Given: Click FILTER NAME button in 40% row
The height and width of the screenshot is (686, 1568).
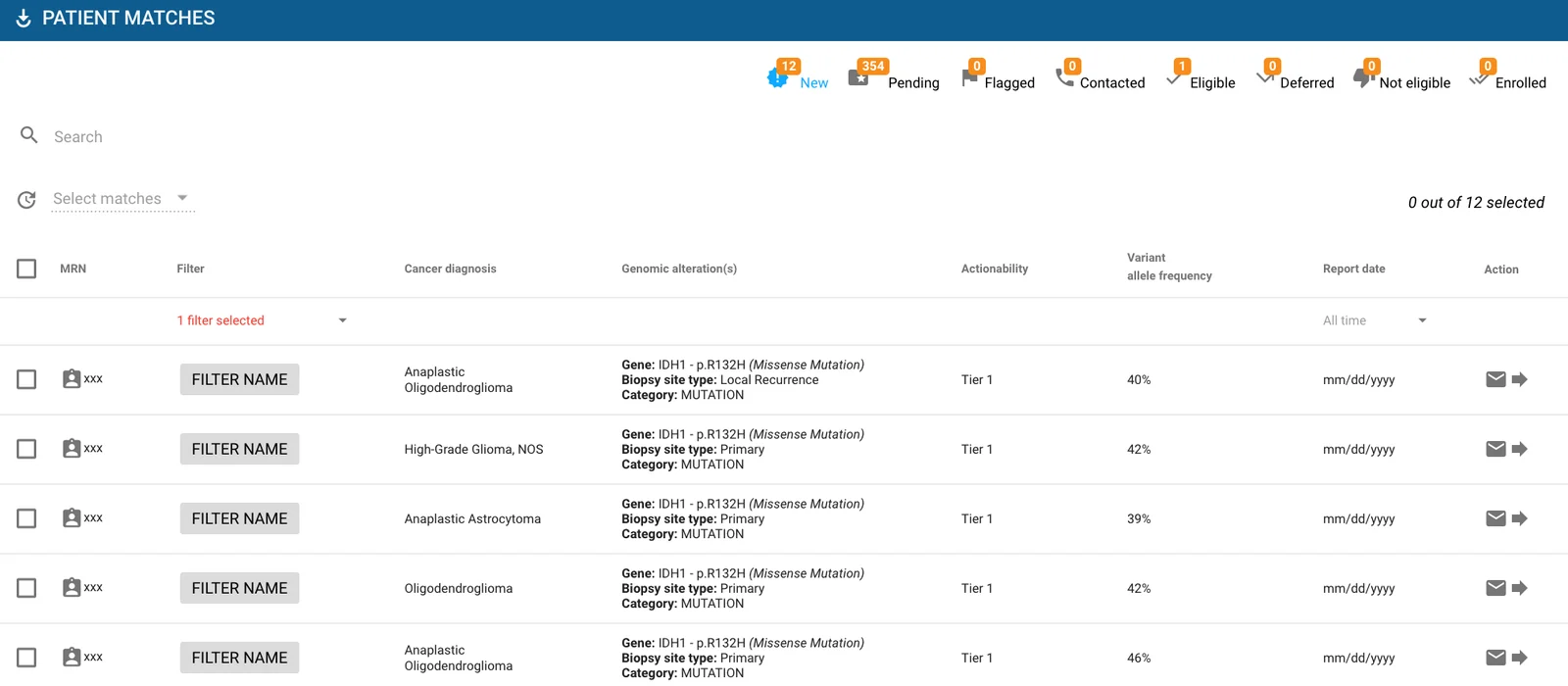Looking at the screenshot, I should [x=239, y=379].
